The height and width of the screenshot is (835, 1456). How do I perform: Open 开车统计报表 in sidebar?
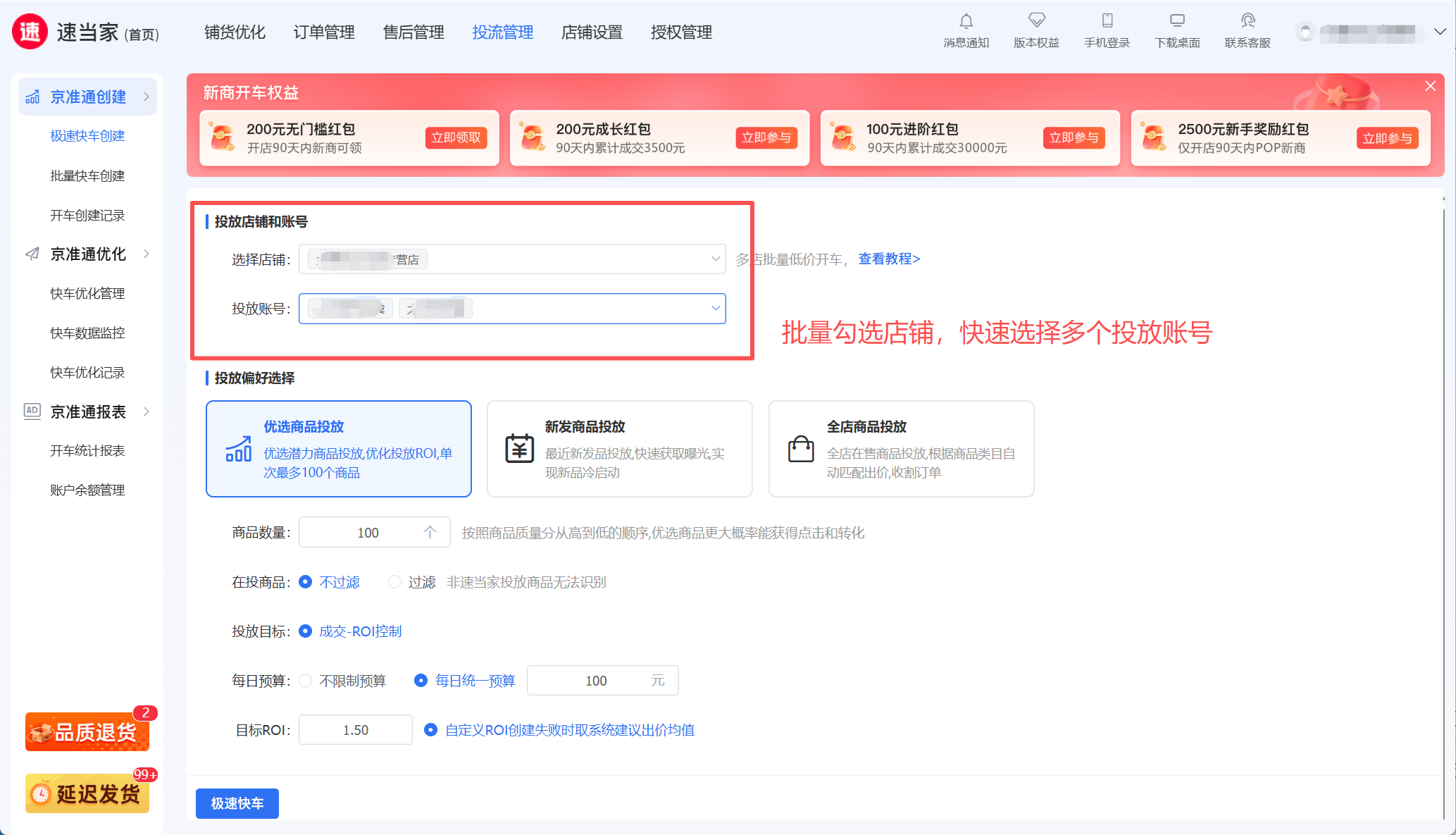click(87, 451)
